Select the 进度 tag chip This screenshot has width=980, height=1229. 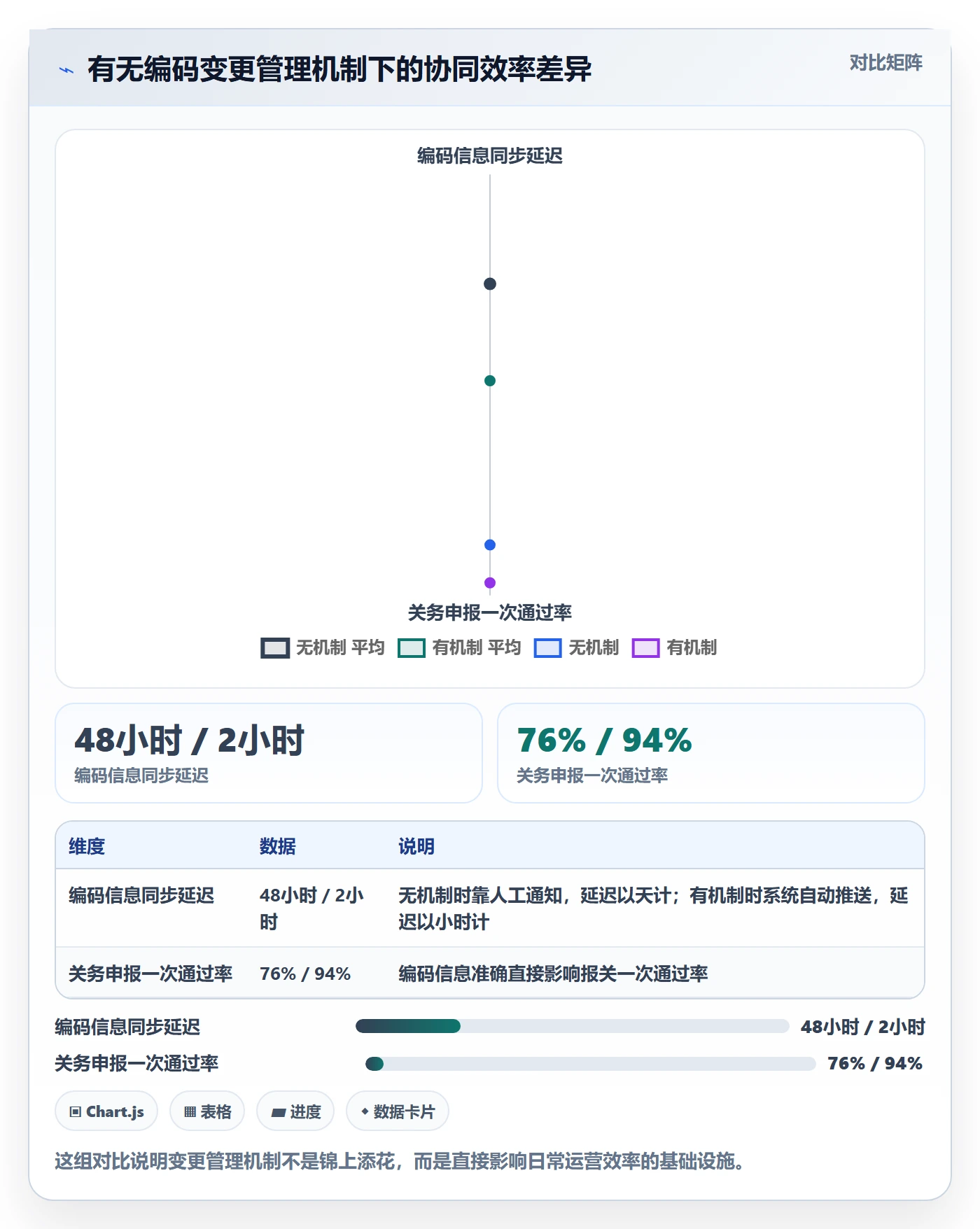click(x=295, y=1111)
